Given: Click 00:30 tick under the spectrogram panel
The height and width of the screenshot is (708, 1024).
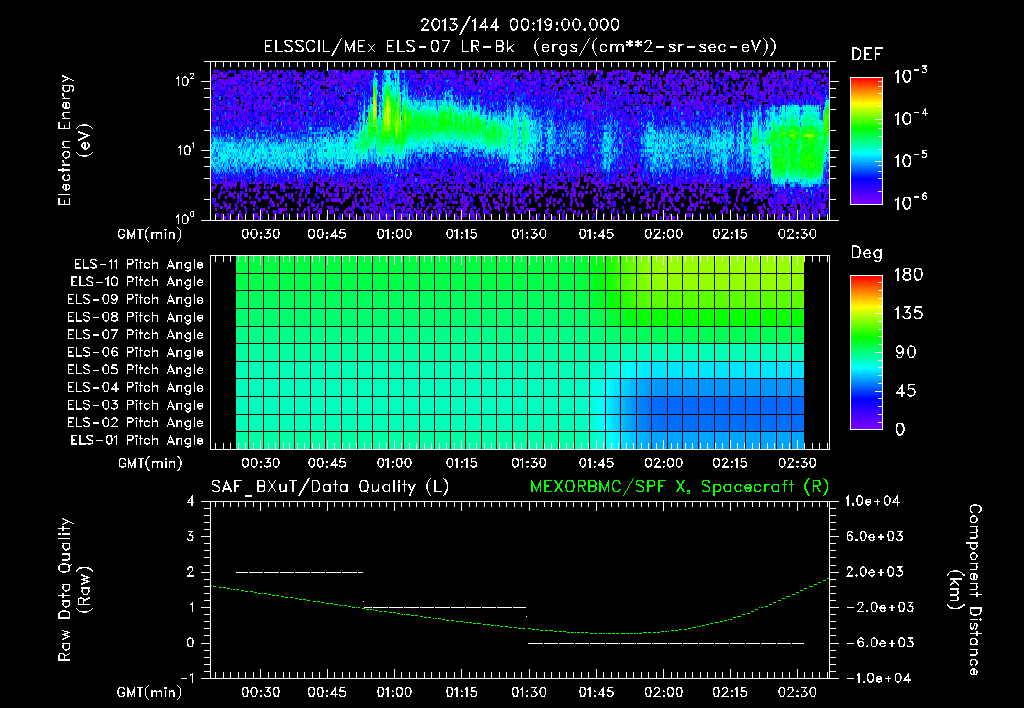Looking at the screenshot, I should coord(260,234).
